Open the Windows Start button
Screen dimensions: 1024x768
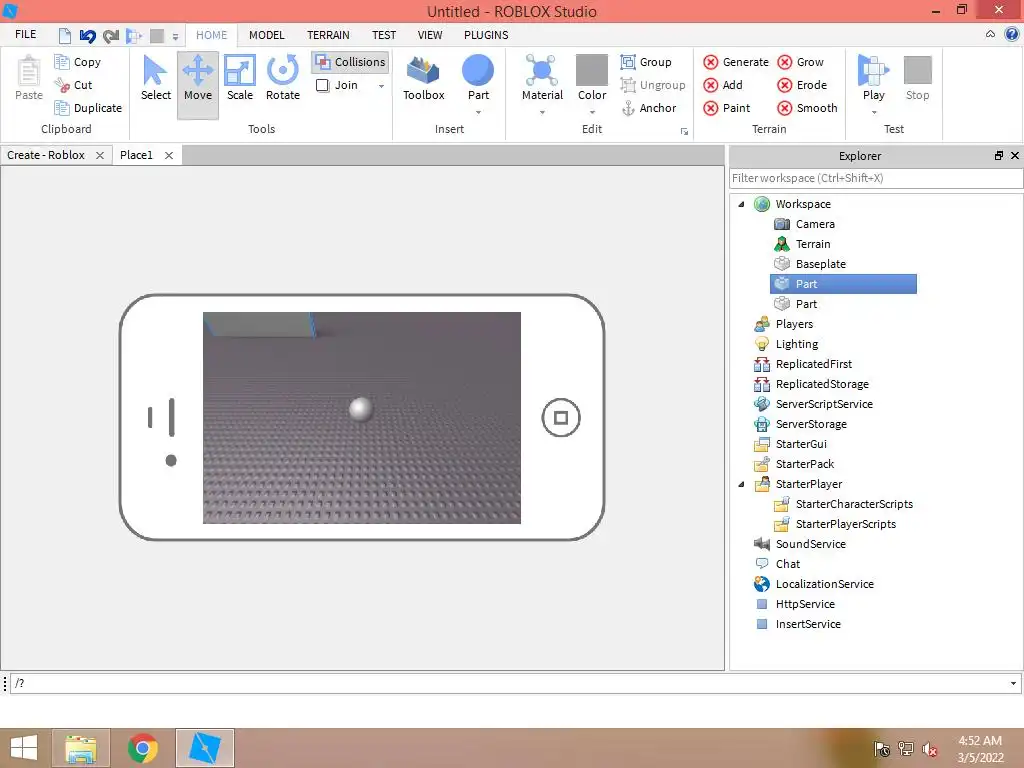(x=24, y=748)
